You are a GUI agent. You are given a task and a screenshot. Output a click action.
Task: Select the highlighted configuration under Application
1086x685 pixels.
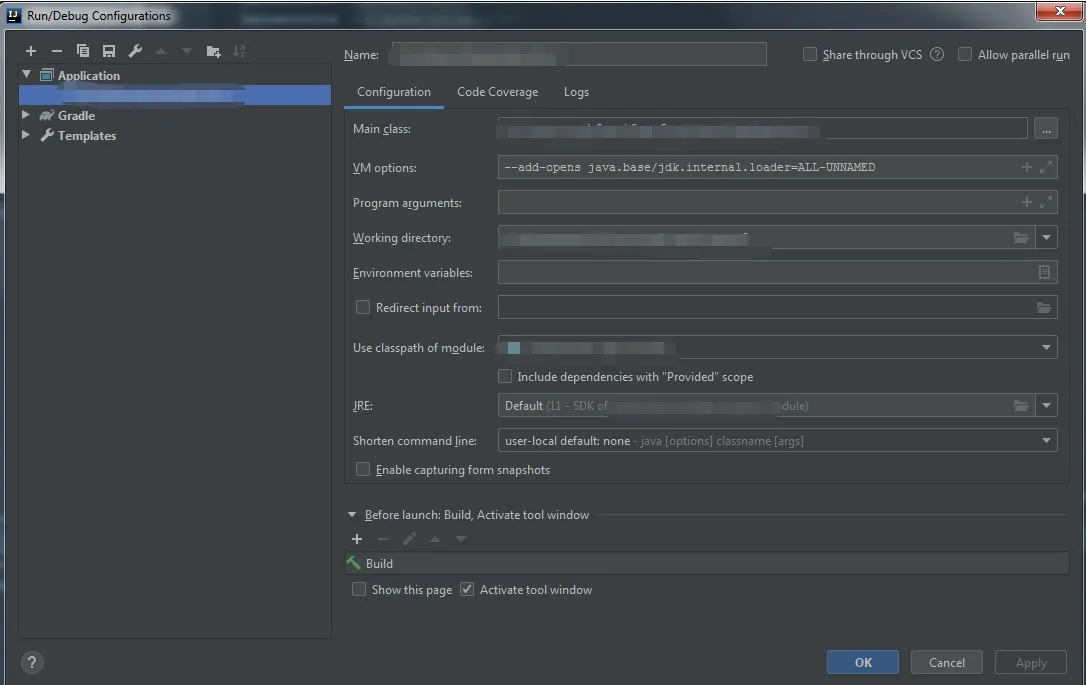point(175,95)
